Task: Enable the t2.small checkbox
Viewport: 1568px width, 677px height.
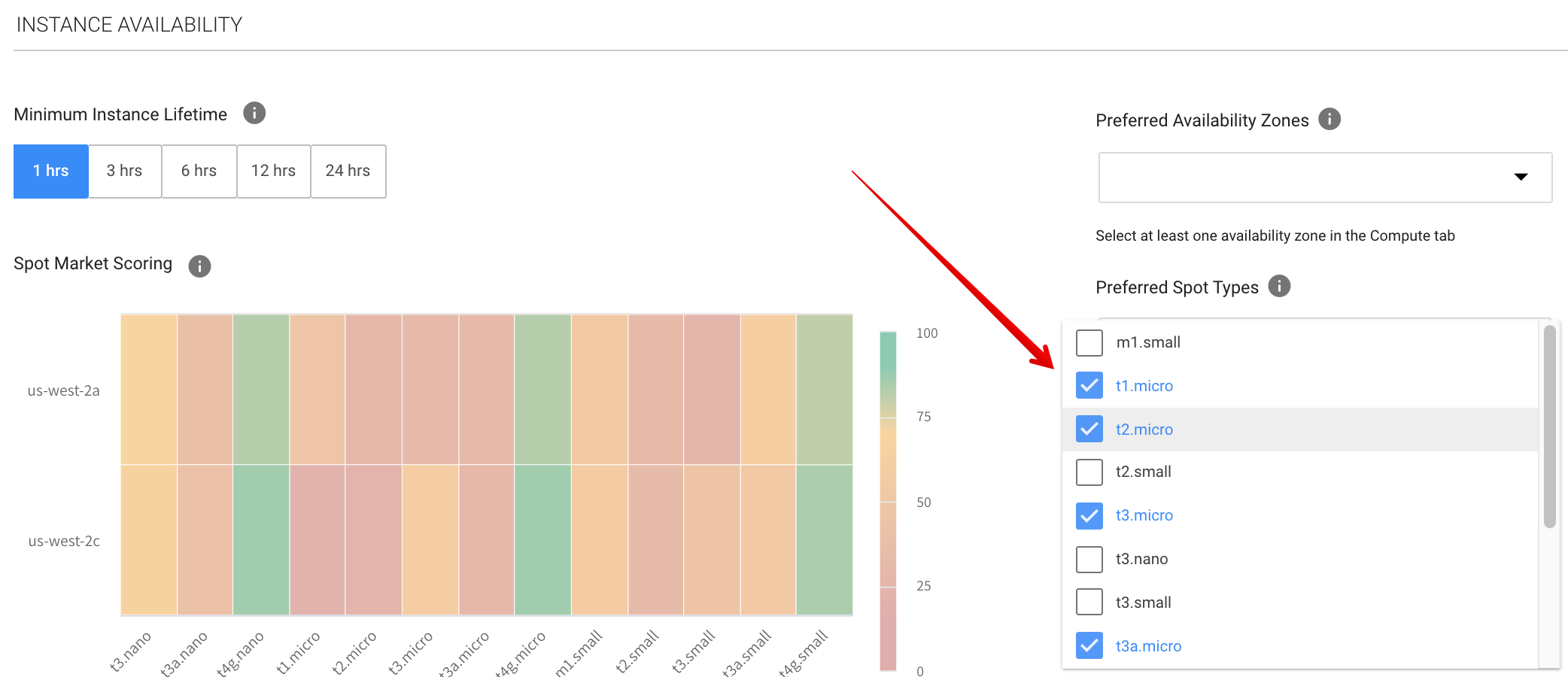Action: tap(1089, 472)
